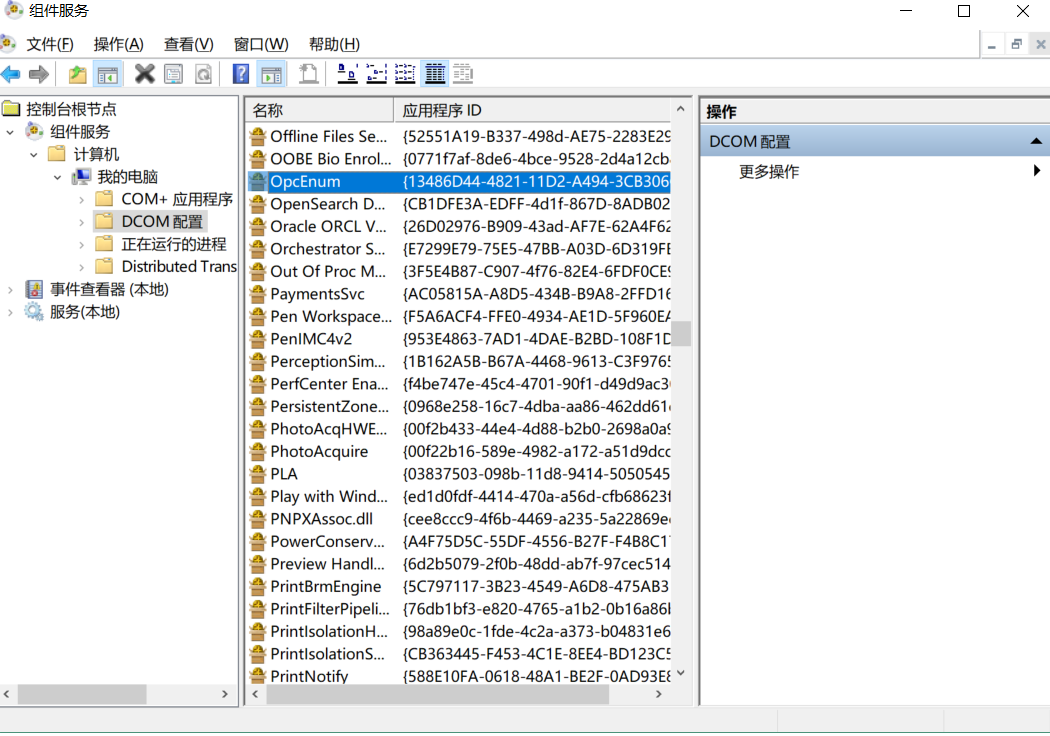Switch to Small Icons view
The height and width of the screenshot is (736, 1050).
[376, 74]
